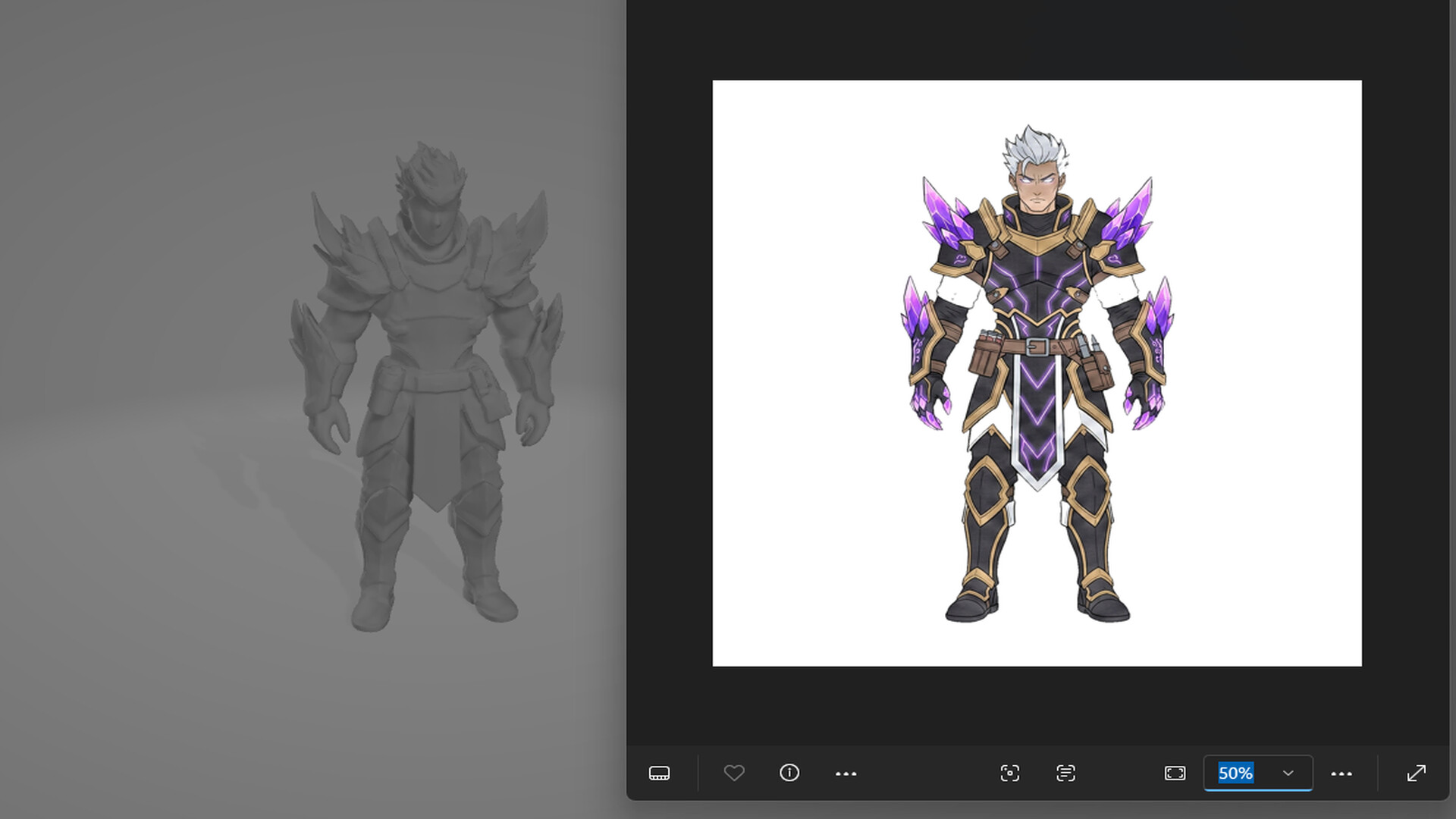Fit the image to the window

pyautogui.click(x=1175, y=773)
